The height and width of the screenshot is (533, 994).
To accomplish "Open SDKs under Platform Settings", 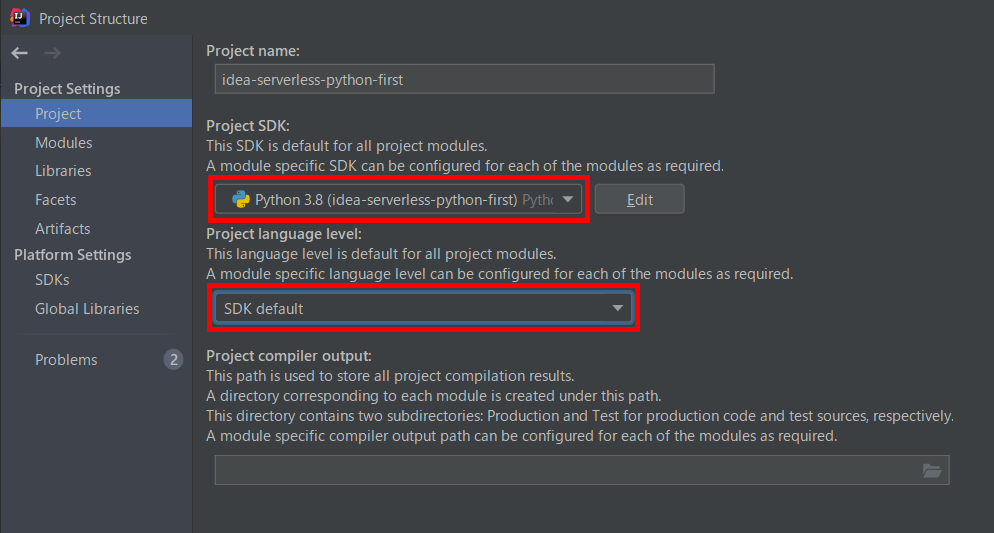I will [x=52, y=280].
